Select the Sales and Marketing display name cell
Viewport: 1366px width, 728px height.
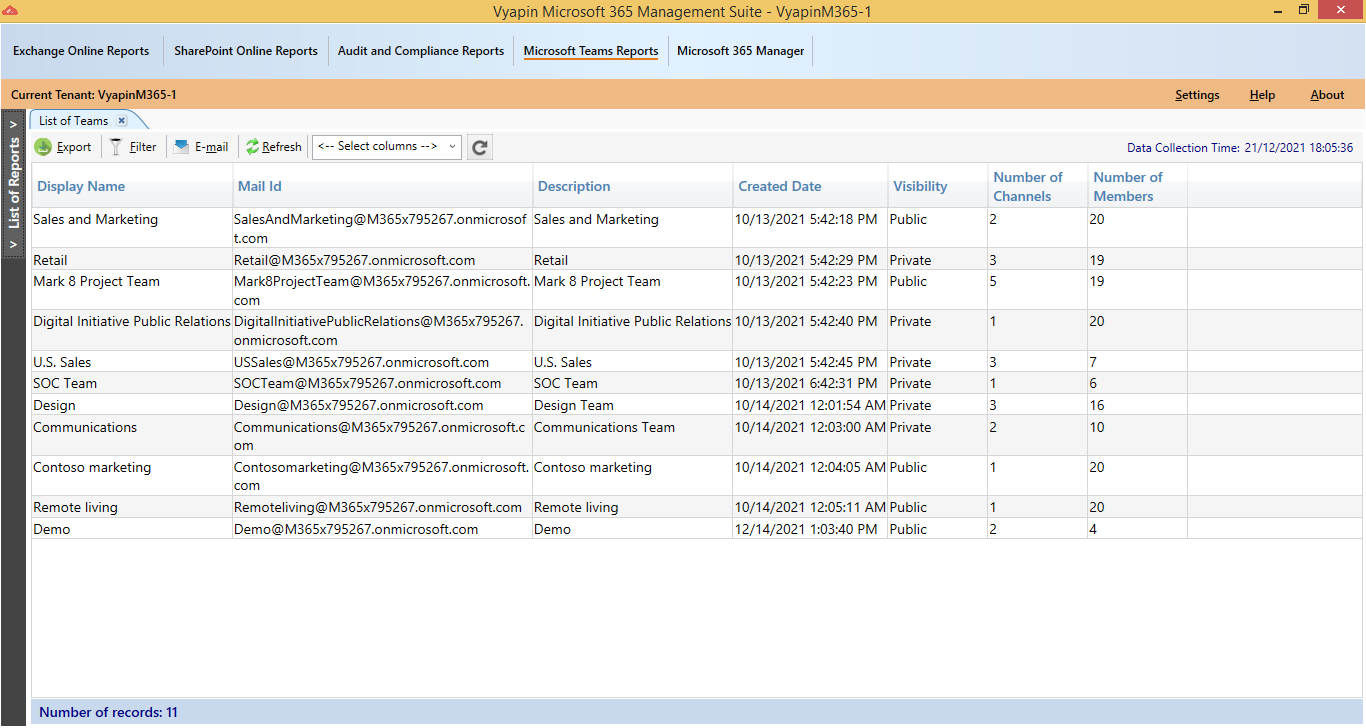(x=132, y=228)
